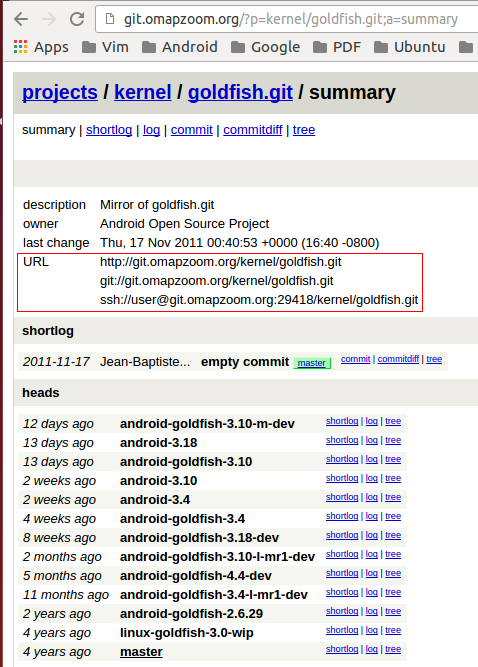Open the empty commit entry
The width and height of the screenshot is (478, 667).
(245, 362)
